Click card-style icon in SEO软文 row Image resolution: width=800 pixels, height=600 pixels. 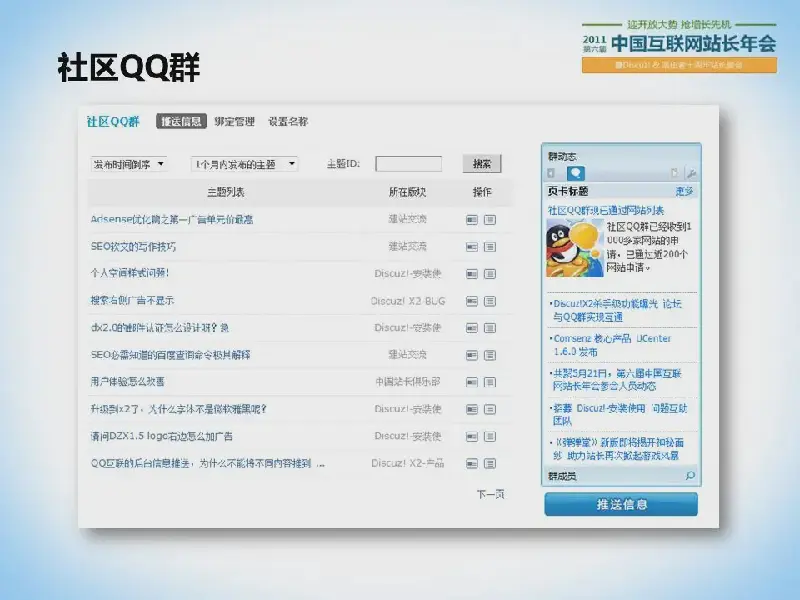click(x=472, y=247)
